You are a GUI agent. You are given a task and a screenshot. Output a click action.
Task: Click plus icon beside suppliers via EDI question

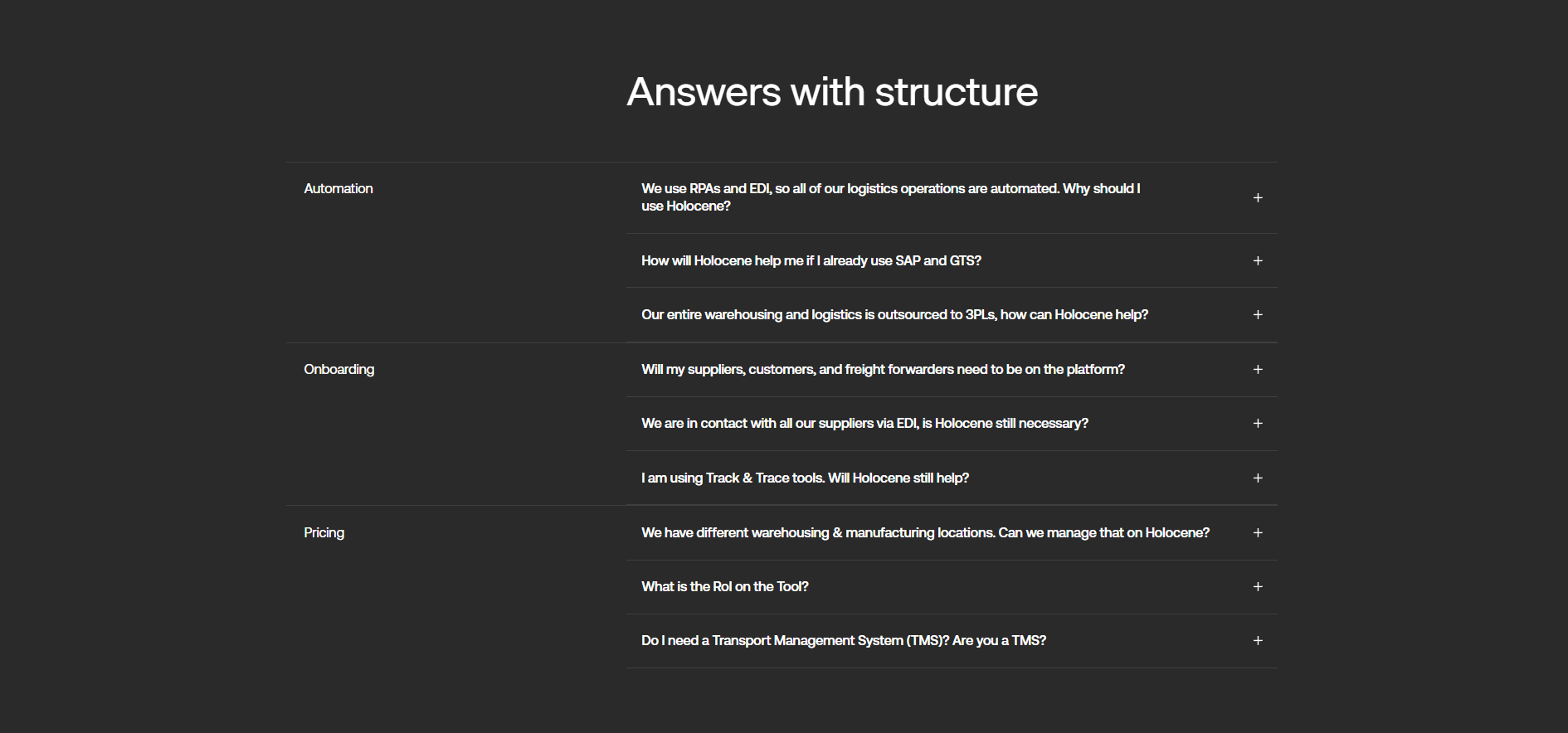tap(1258, 424)
